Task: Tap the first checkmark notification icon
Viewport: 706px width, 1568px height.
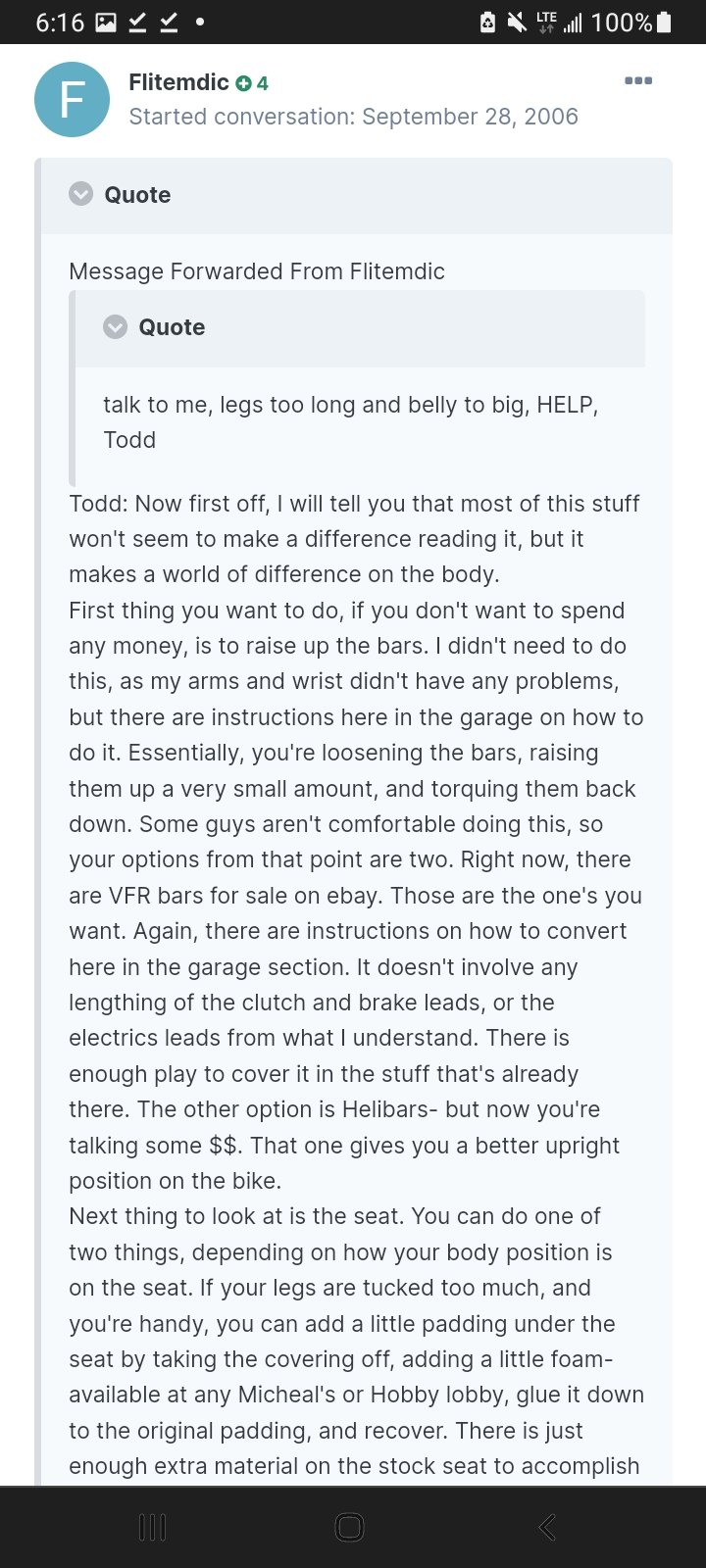Action: (x=137, y=22)
